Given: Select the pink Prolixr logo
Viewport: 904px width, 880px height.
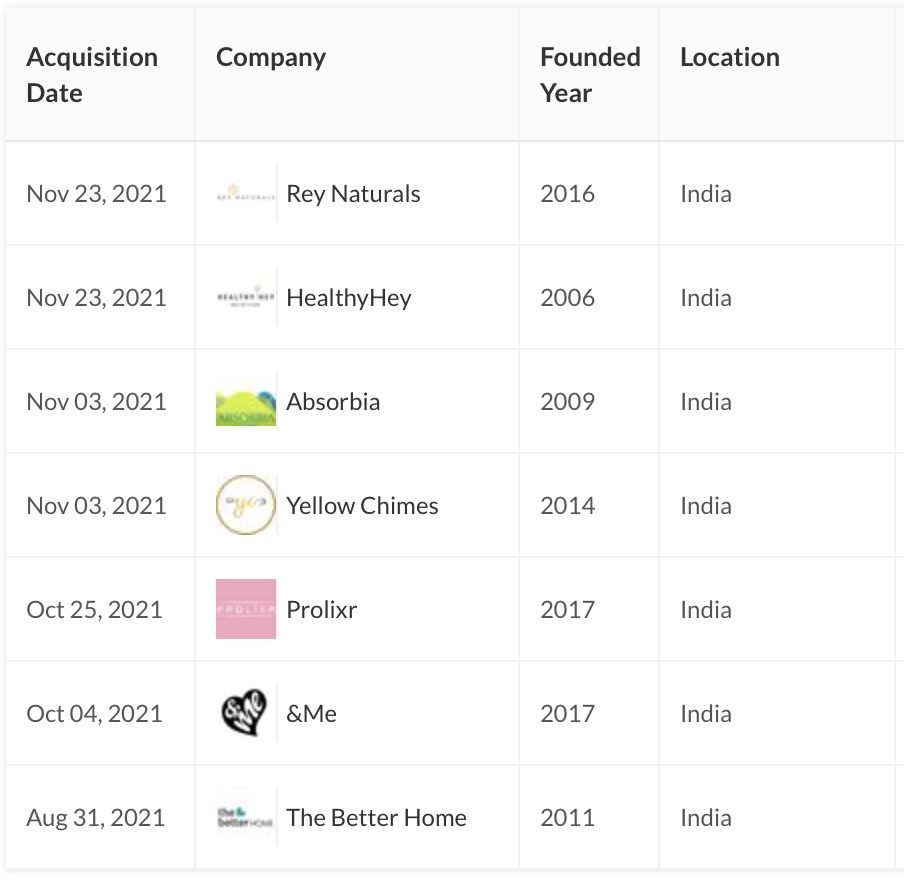Looking at the screenshot, I should click(245, 609).
